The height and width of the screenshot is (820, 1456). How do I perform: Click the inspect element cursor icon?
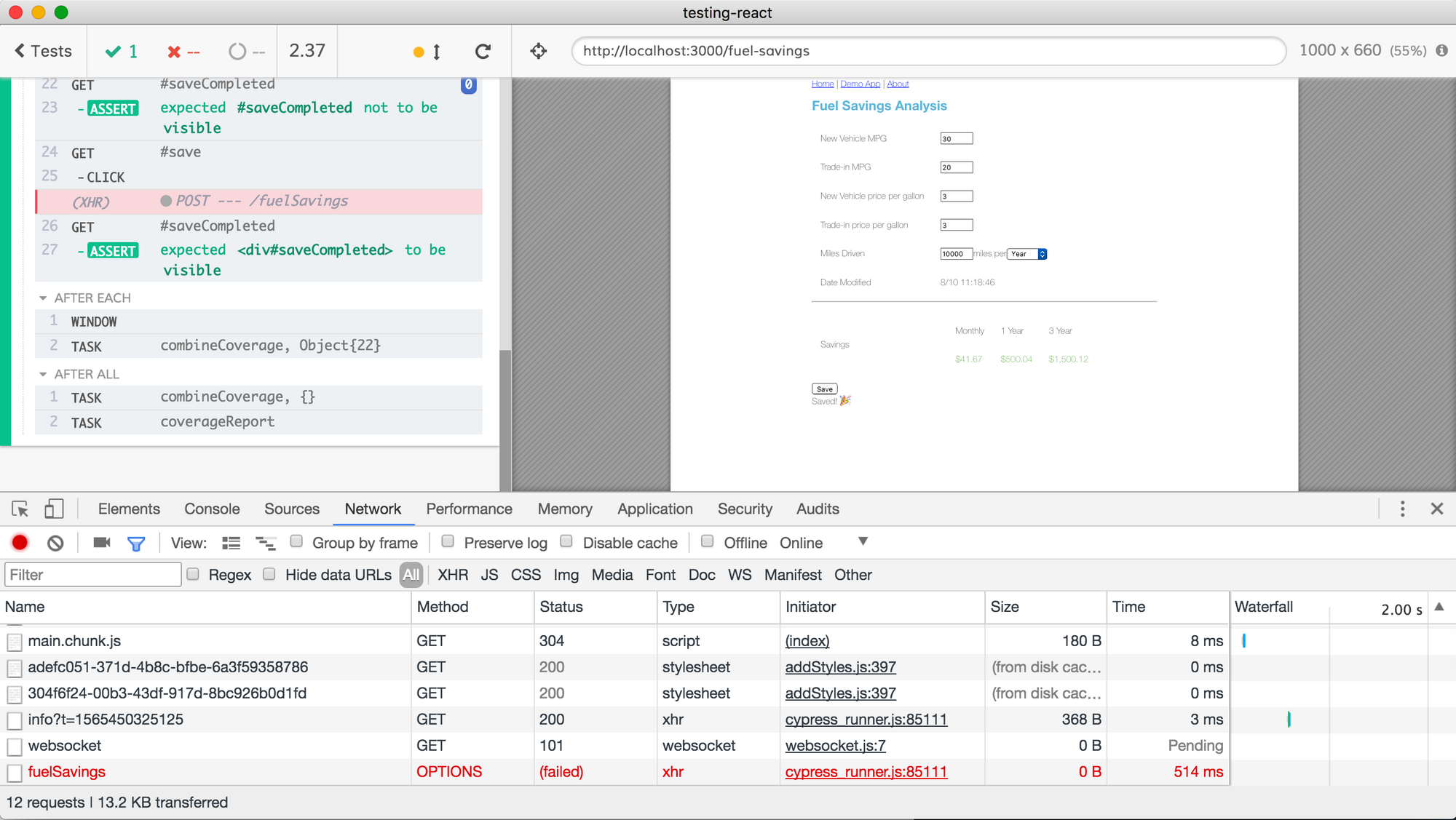(20, 509)
